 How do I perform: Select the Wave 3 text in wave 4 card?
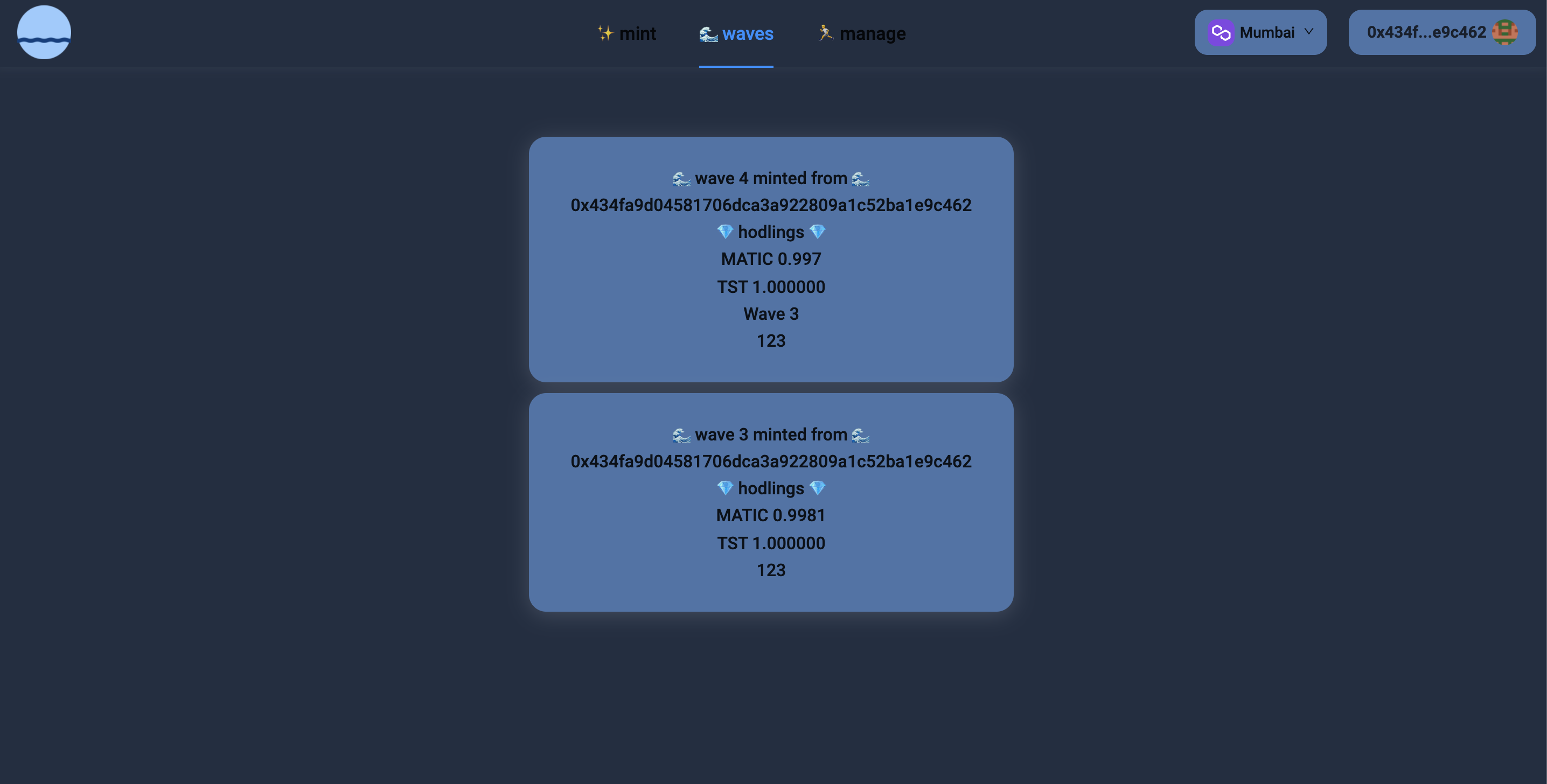pyautogui.click(x=771, y=314)
